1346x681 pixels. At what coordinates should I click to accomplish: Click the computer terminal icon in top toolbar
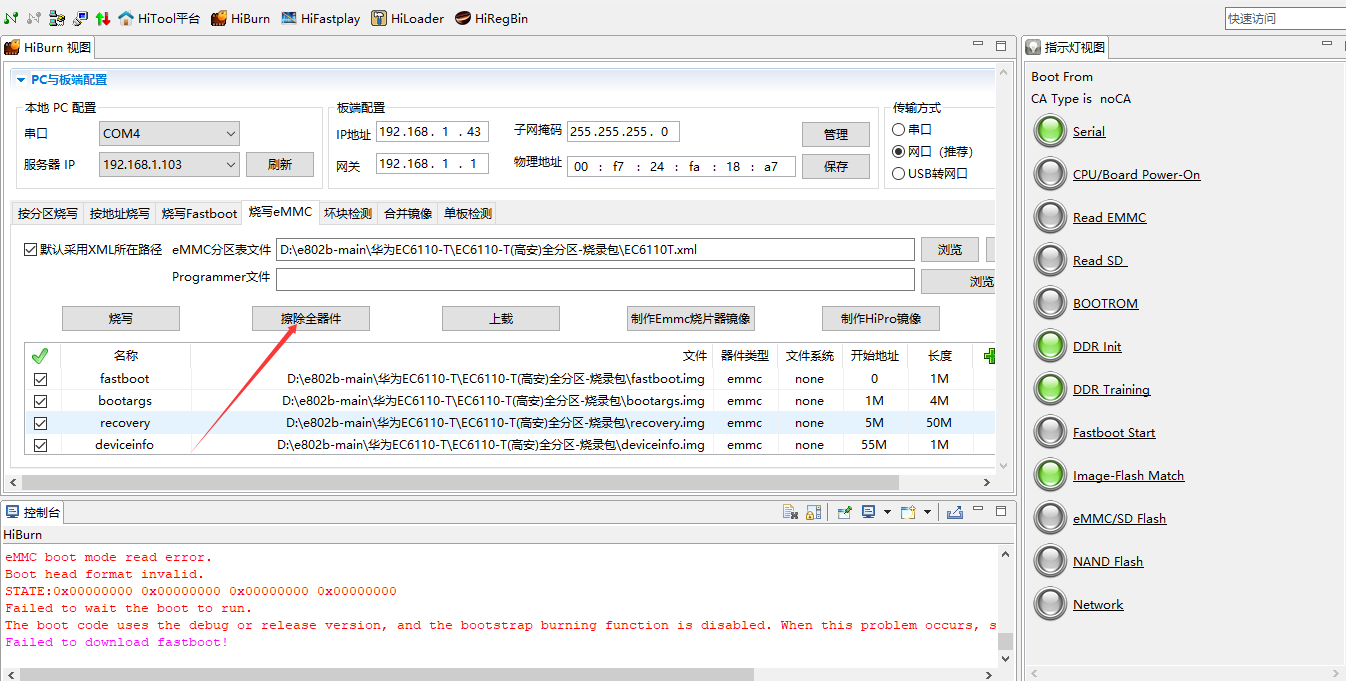[x=80, y=18]
